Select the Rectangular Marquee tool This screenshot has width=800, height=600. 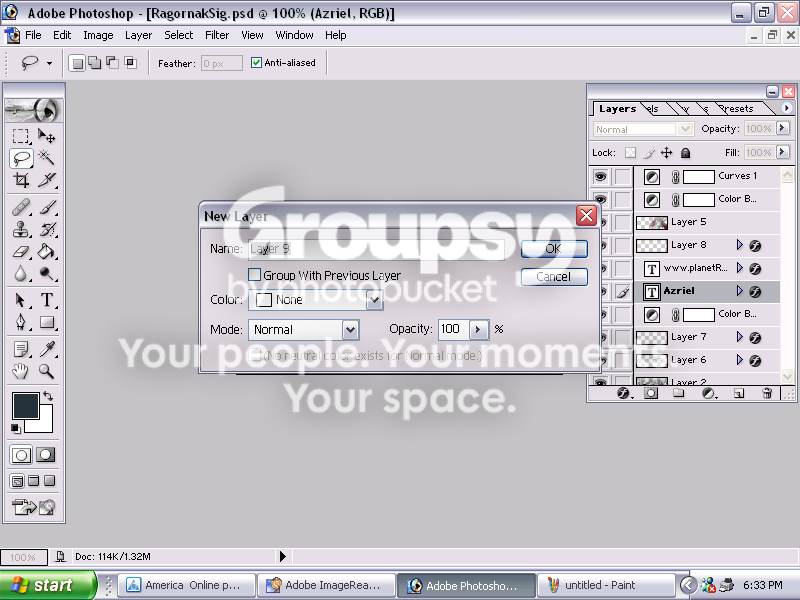[x=21, y=136]
